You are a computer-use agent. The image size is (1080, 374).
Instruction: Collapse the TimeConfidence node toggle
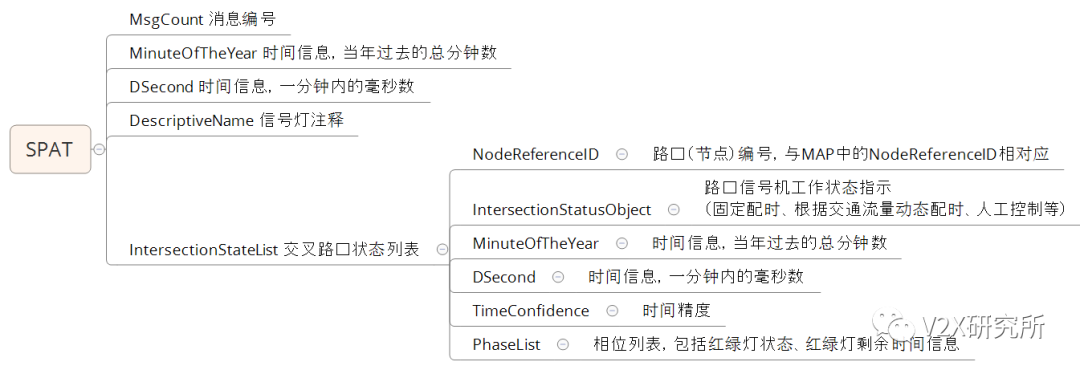(x=612, y=311)
